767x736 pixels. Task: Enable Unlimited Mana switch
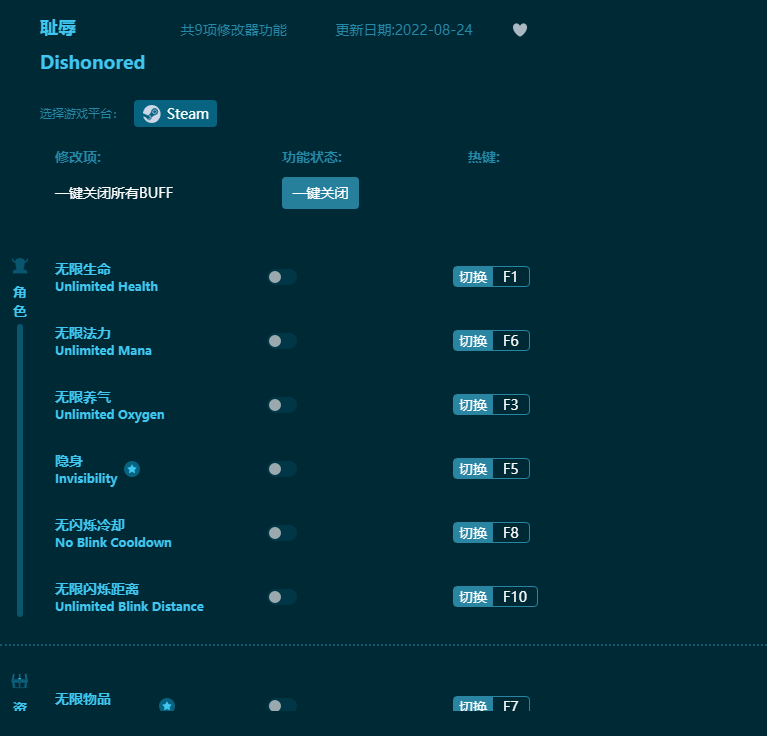point(282,341)
